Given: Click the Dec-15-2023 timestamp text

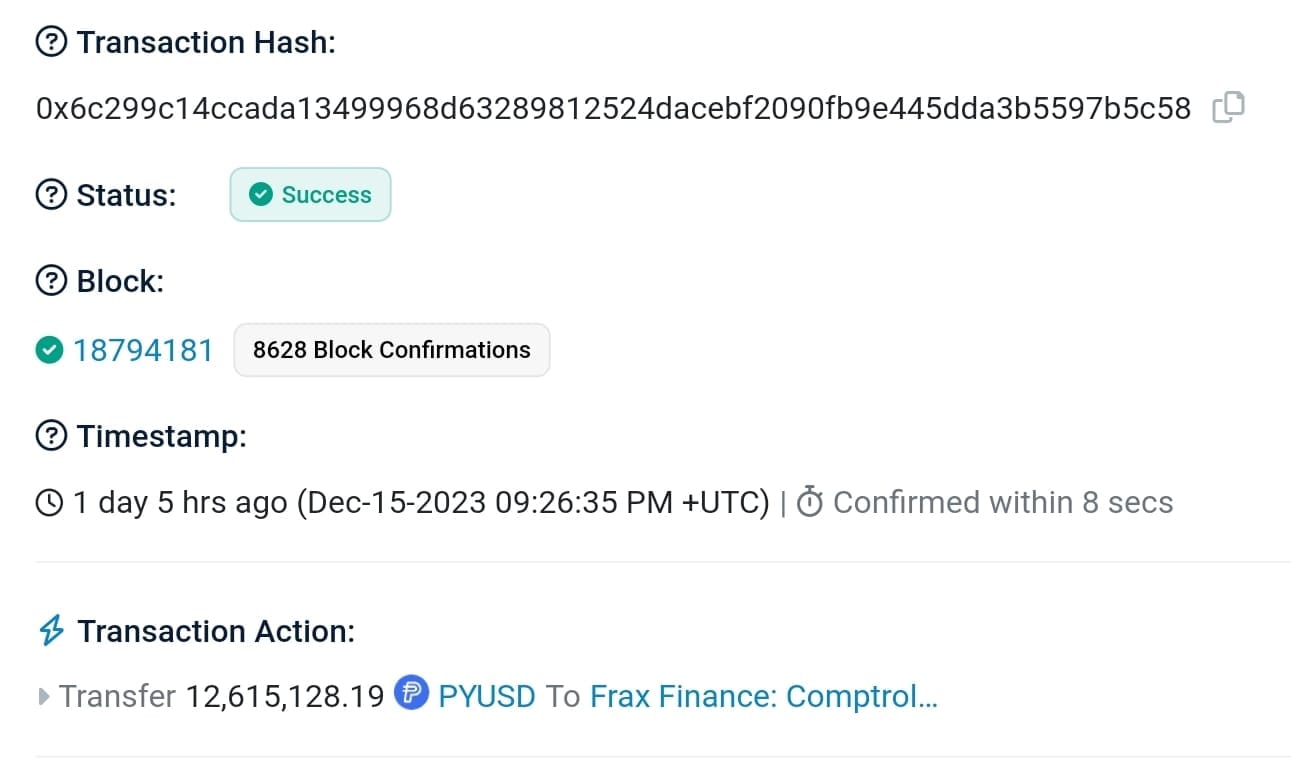Looking at the screenshot, I should click(x=533, y=502).
